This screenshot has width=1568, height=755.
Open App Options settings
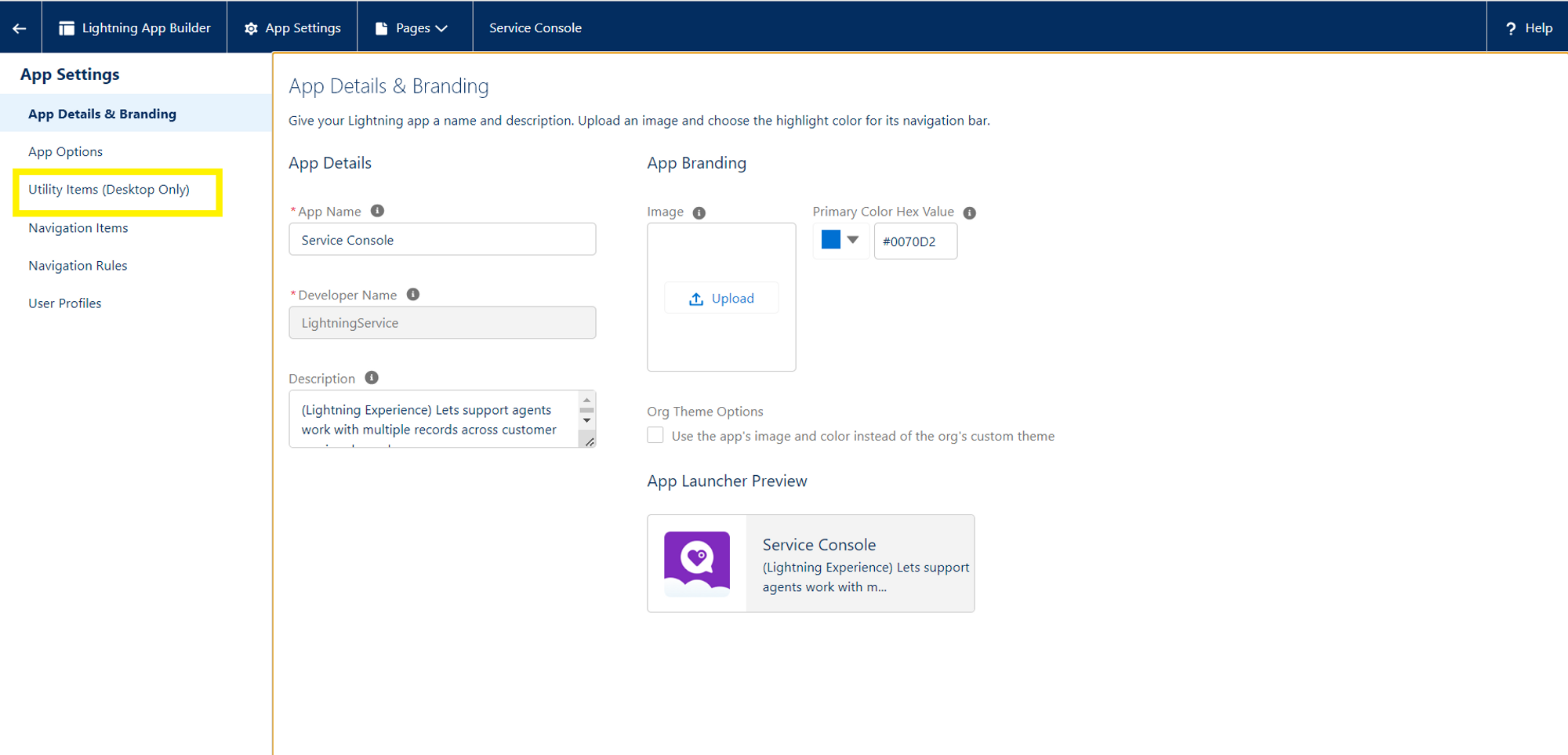coord(66,151)
